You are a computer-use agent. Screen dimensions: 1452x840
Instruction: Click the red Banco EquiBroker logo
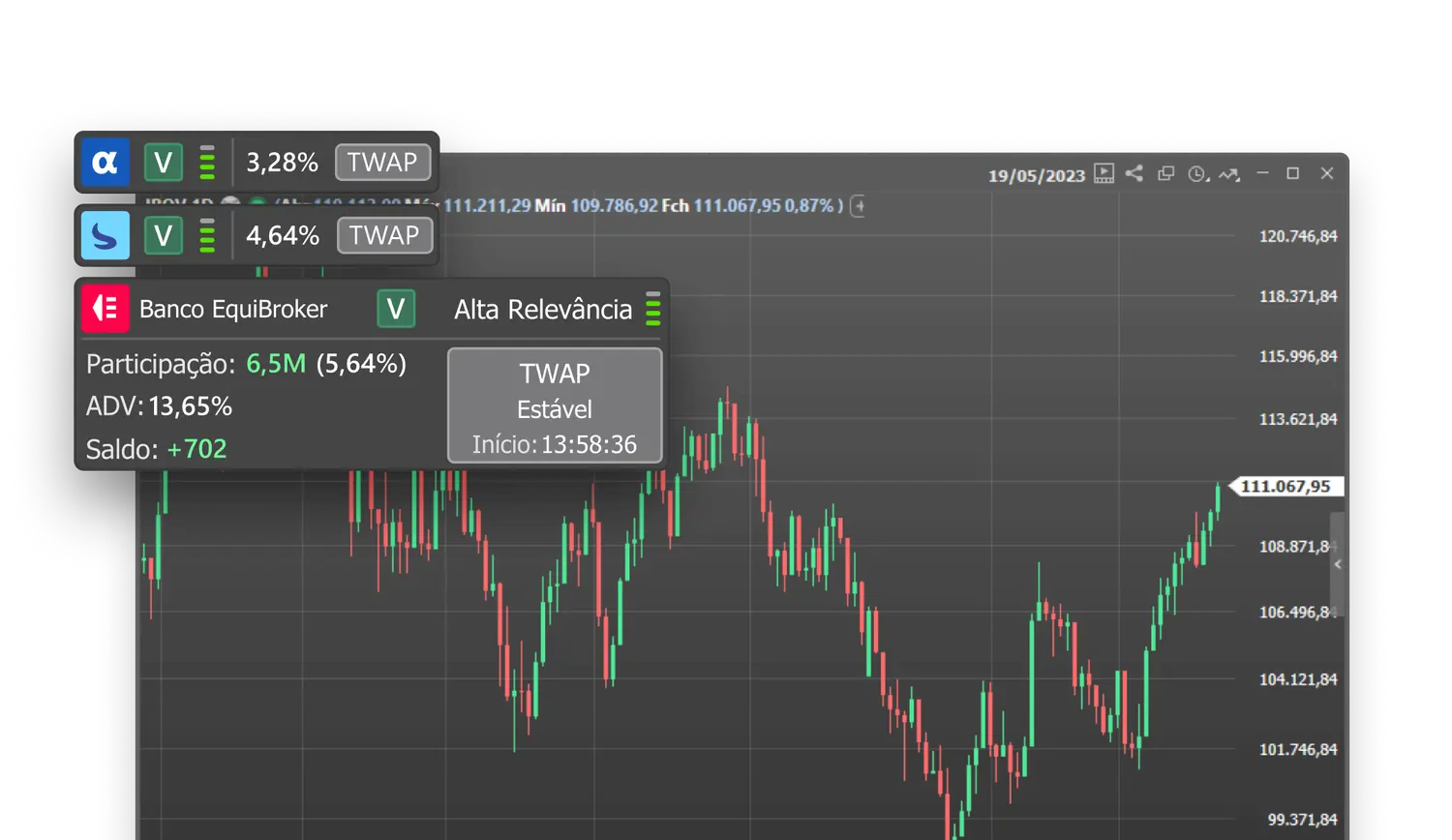pos(105,310)
